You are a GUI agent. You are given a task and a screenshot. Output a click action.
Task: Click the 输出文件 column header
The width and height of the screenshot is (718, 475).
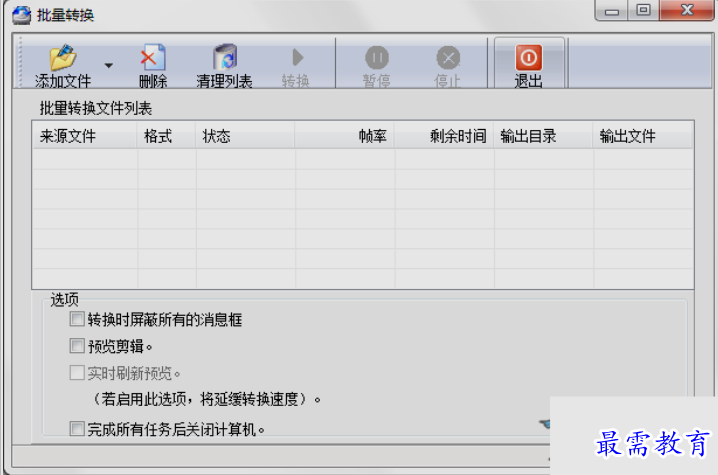(643, 136)
